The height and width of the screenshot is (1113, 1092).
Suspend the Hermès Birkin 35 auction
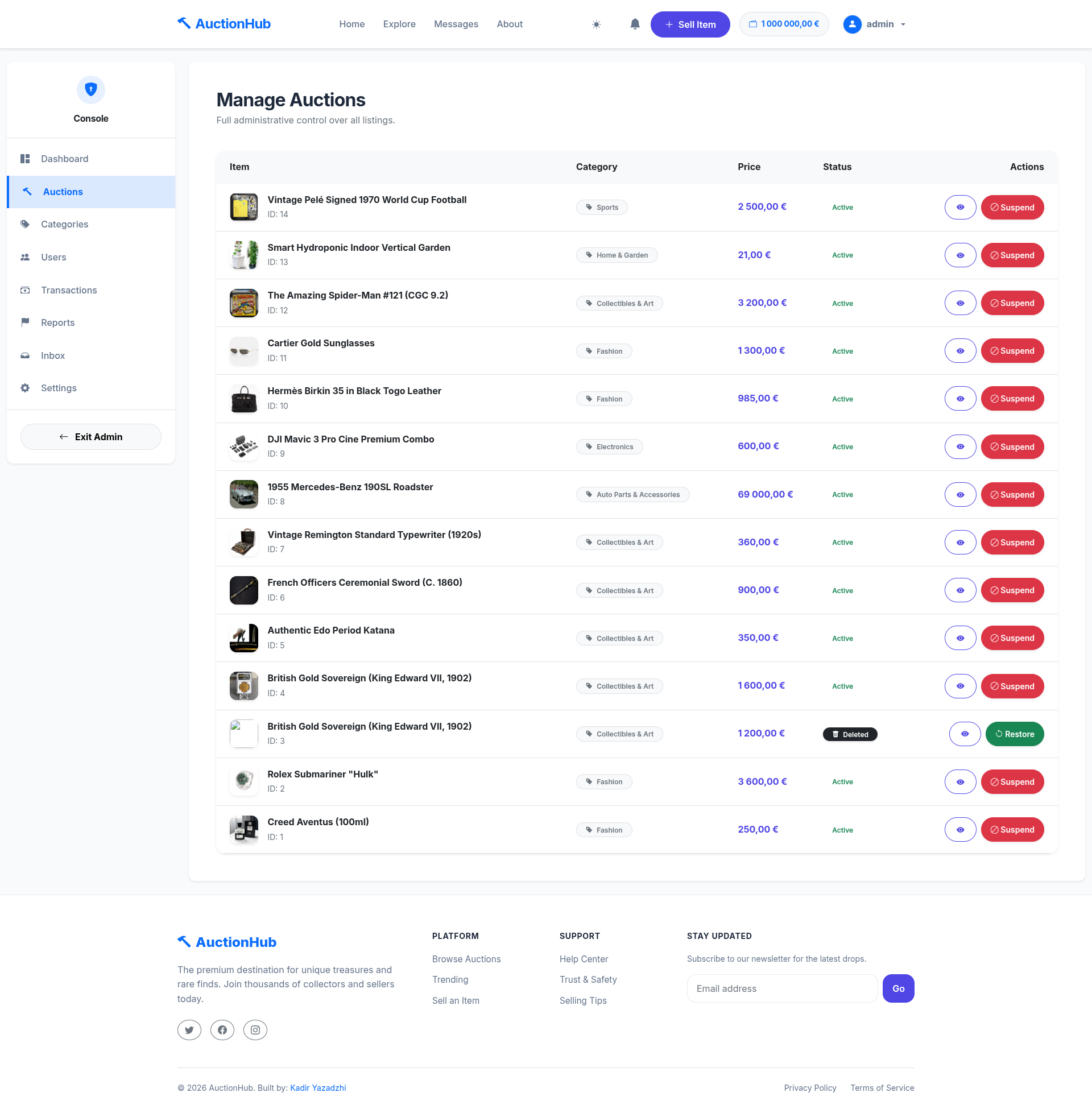[x=1012, y=399]
